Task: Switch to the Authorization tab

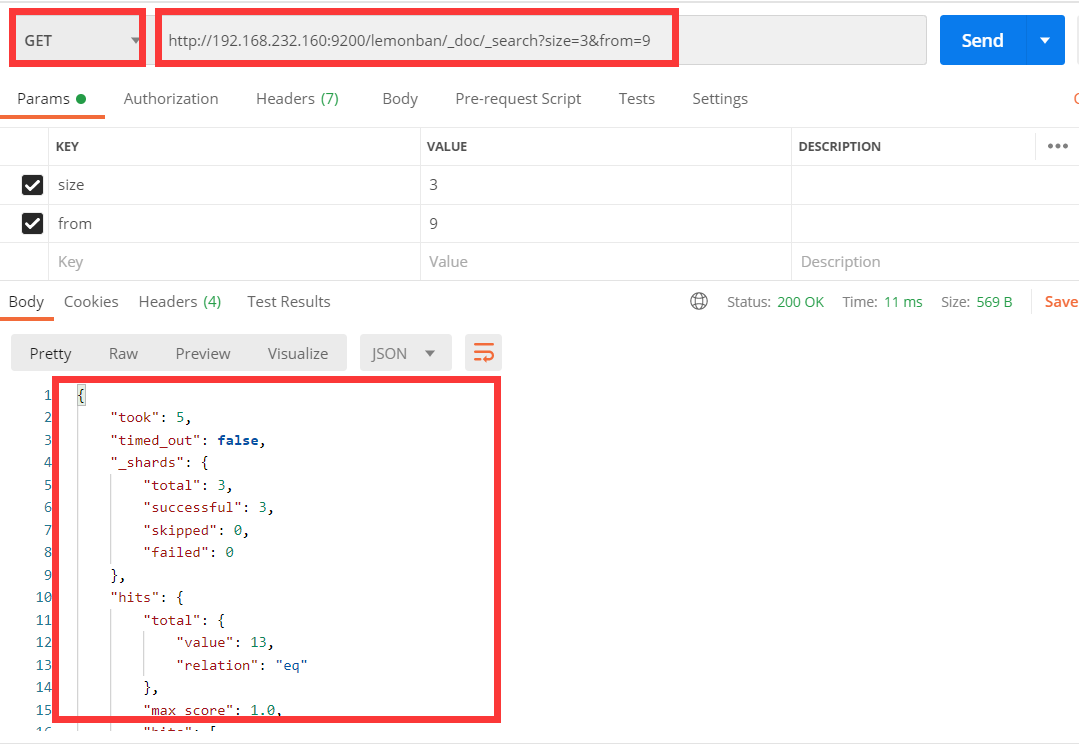Action: tap(171, 99)
